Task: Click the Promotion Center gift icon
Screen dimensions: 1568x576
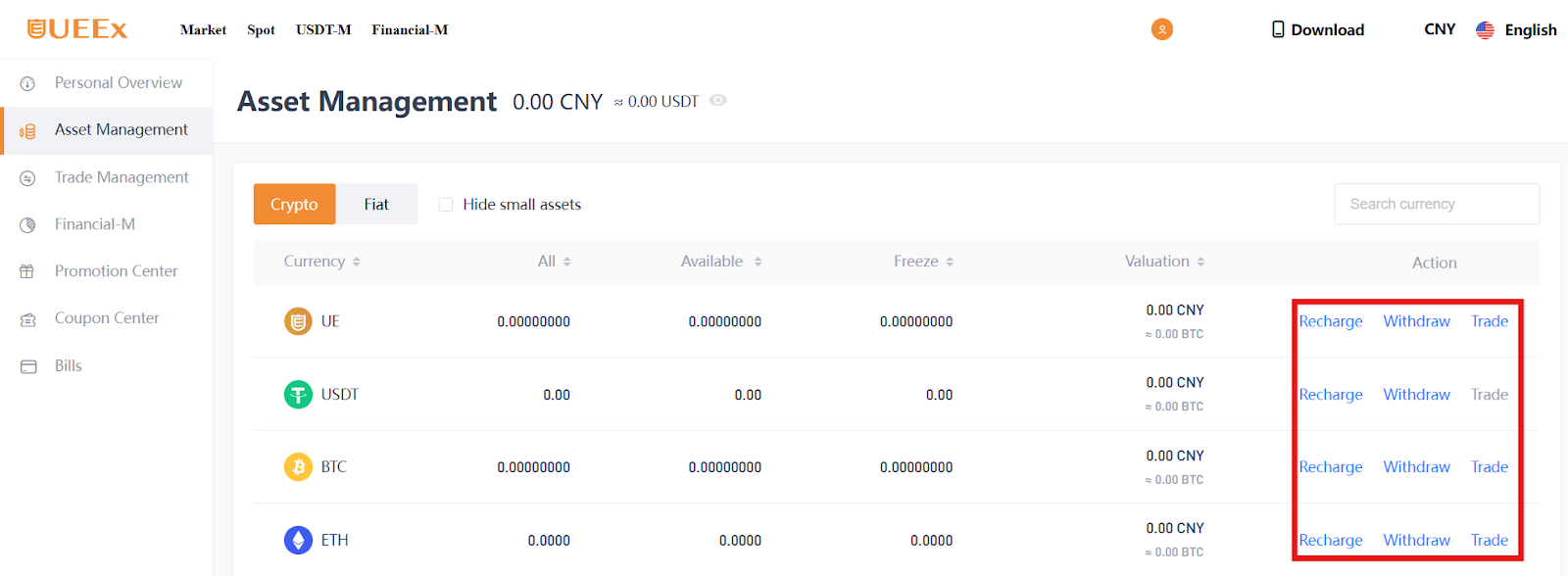Action: [x=27, y=271]
